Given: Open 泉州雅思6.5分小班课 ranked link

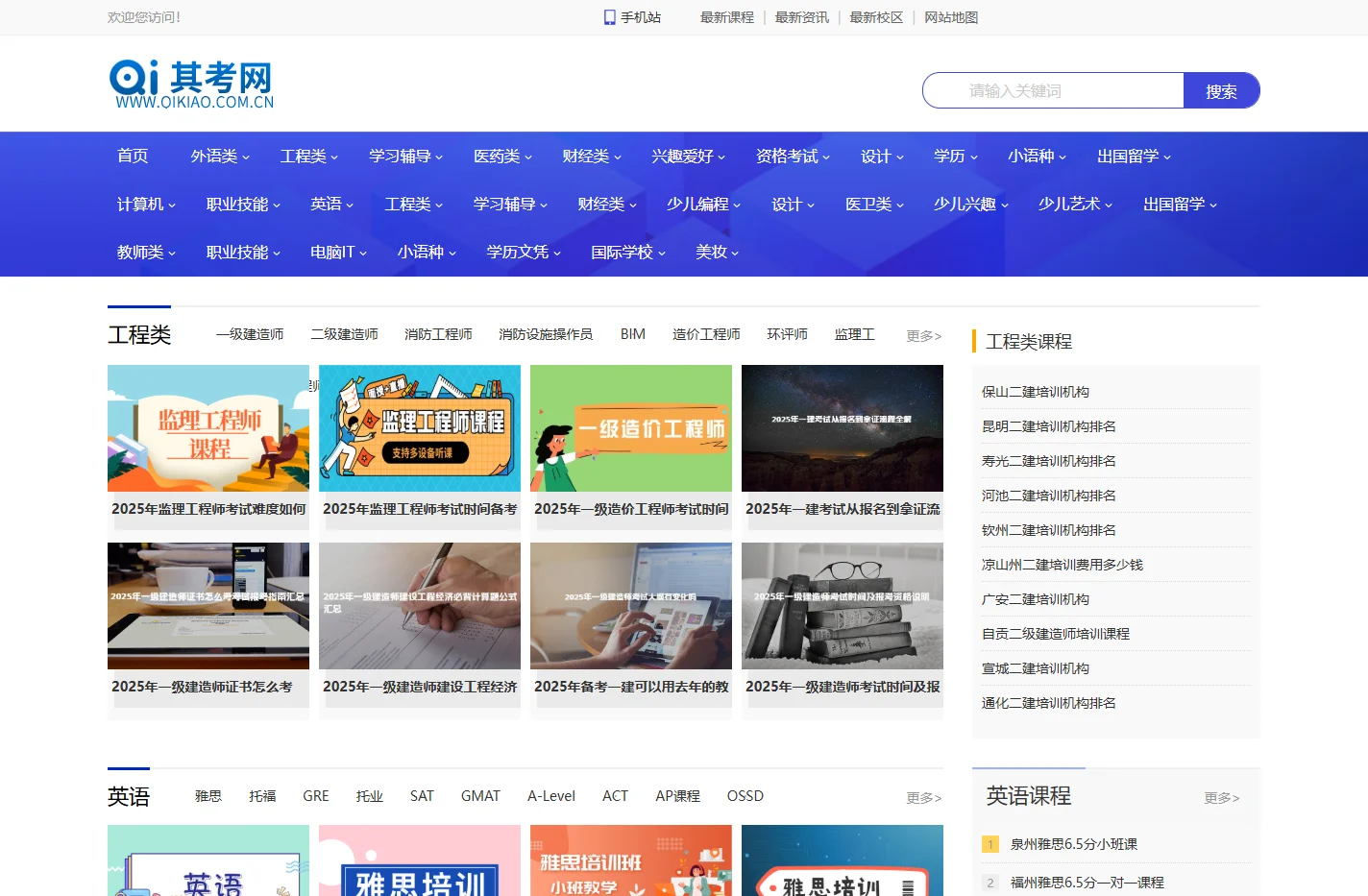Looking at the screenshot, I should [x=1074, y=844].
